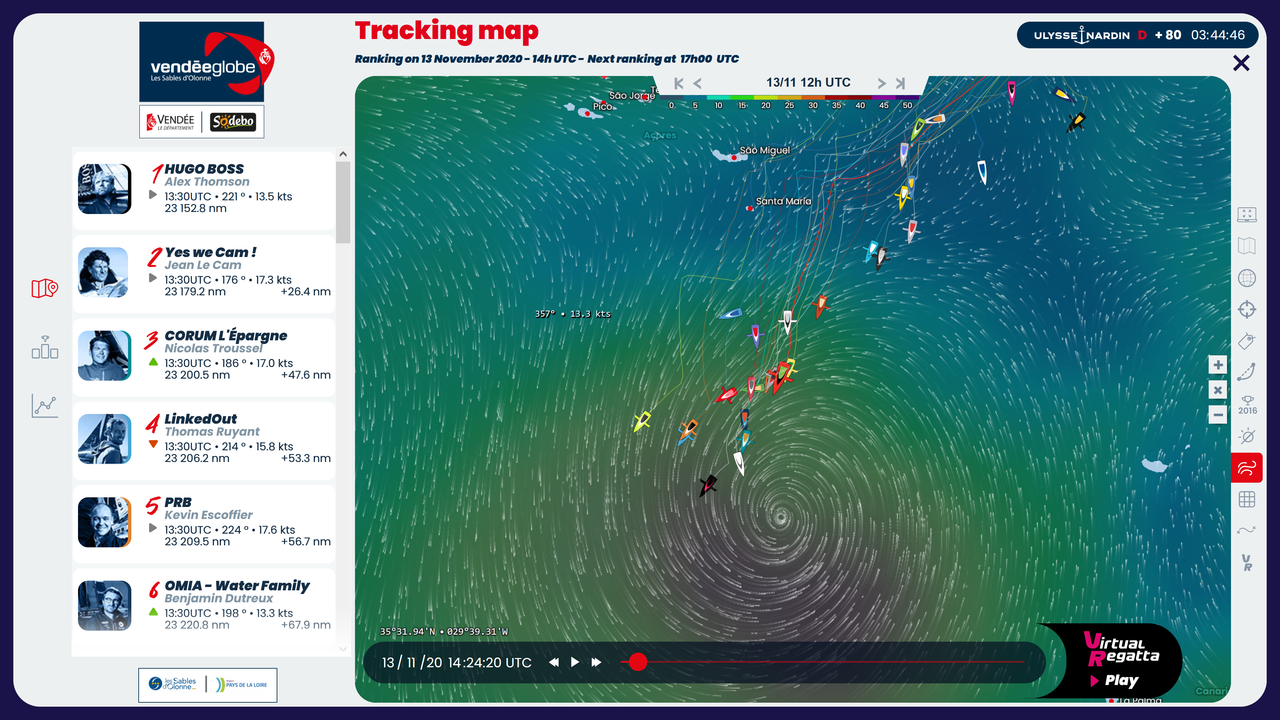This screenshot has width=1280, height=720.
Task: Select HUGO BOSS ranking entry
Action: click(204, 189)
